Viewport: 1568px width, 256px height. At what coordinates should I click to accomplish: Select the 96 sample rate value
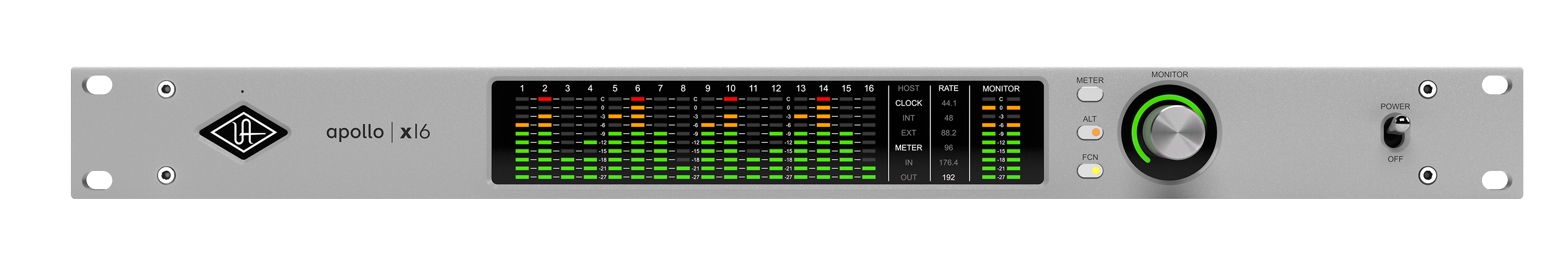coord(948,148)
